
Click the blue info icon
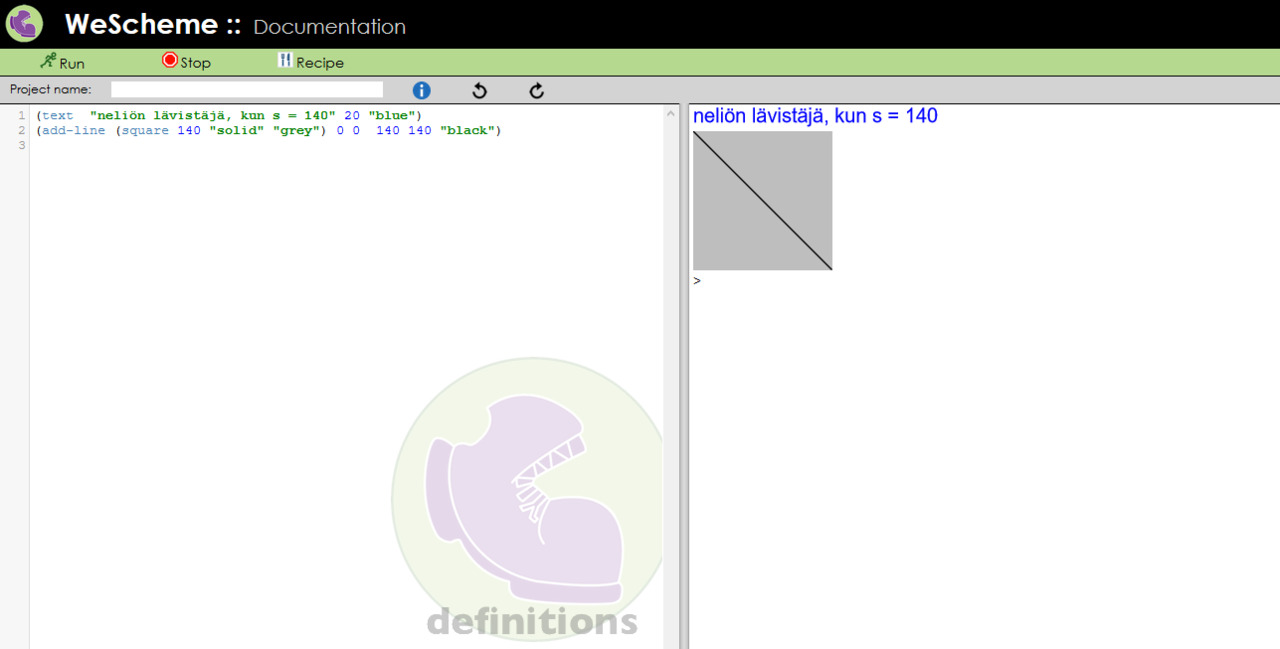[x=422, y=90]
